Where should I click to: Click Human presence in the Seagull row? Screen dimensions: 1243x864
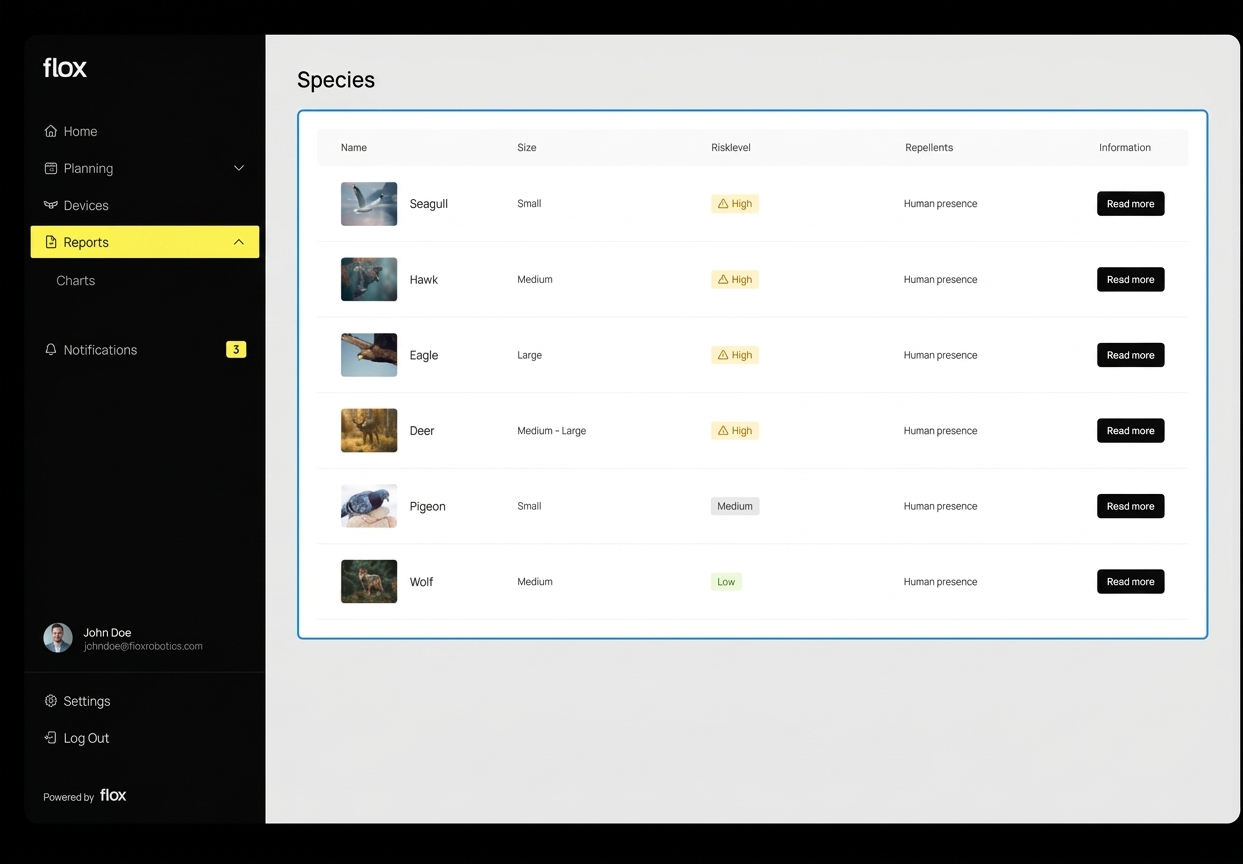pyautogui.click(x=941, y=204)
